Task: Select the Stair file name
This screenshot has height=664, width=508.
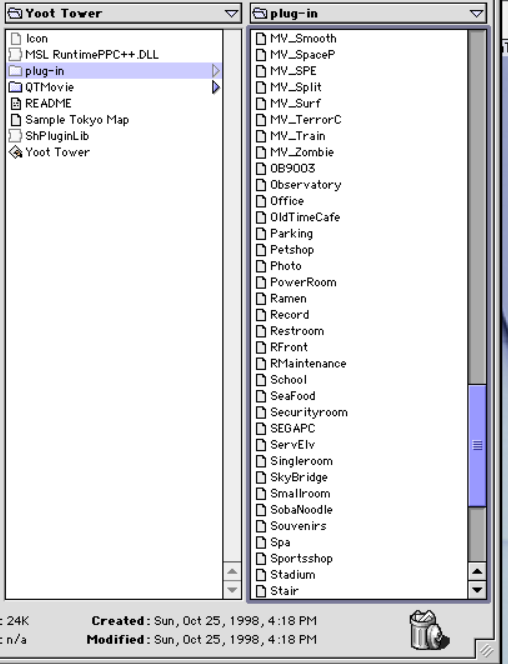Action: [284, 591]
